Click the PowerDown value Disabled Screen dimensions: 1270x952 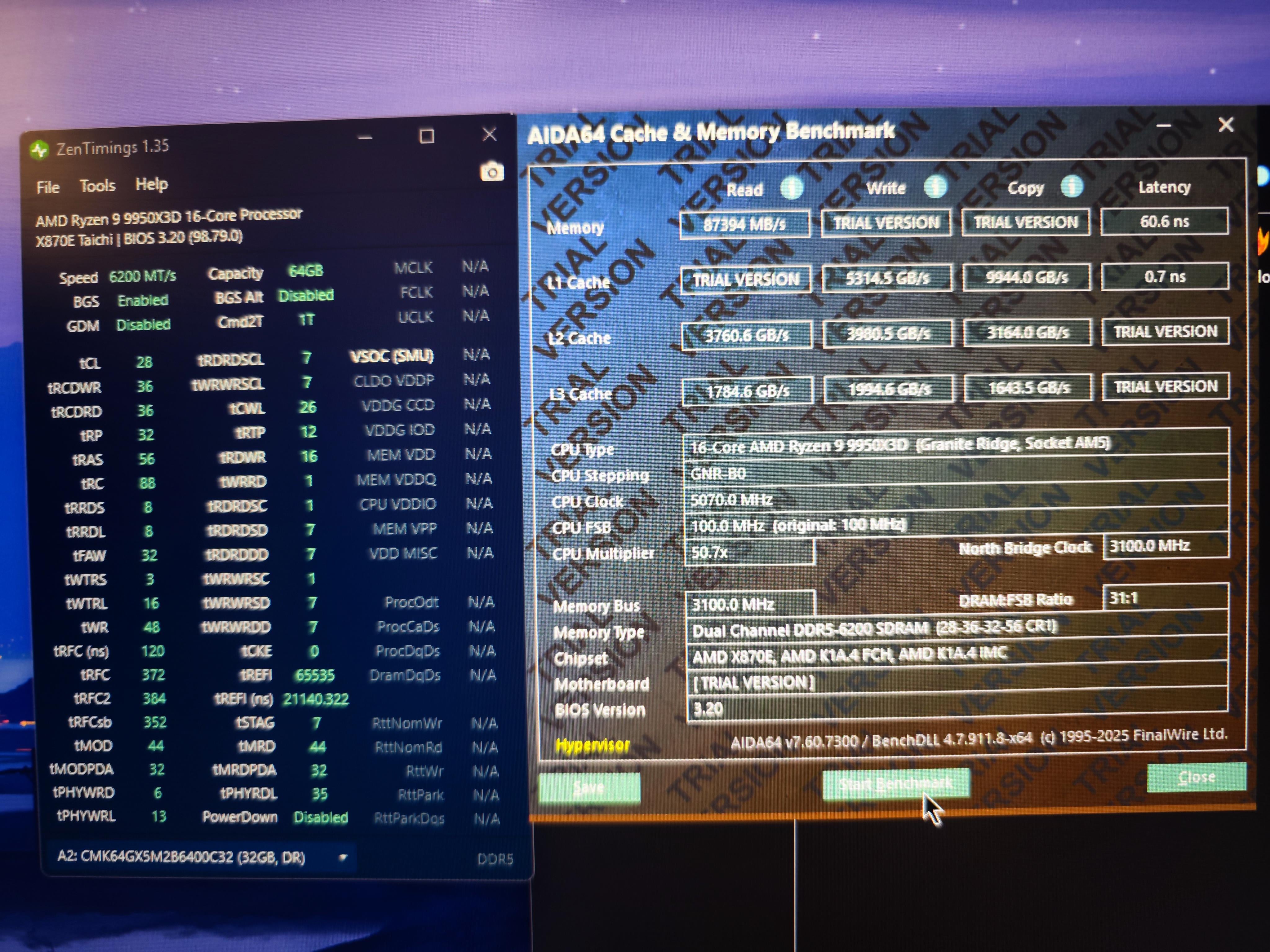(321, 817)
